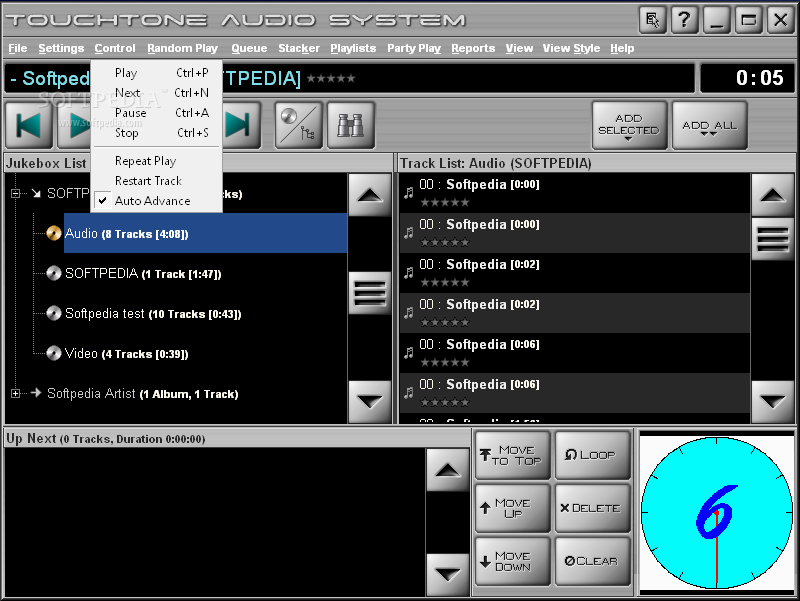Click the context help arrow icon in title bar
The width and height of the screenshot is (800, 601).
coord(653,20)
